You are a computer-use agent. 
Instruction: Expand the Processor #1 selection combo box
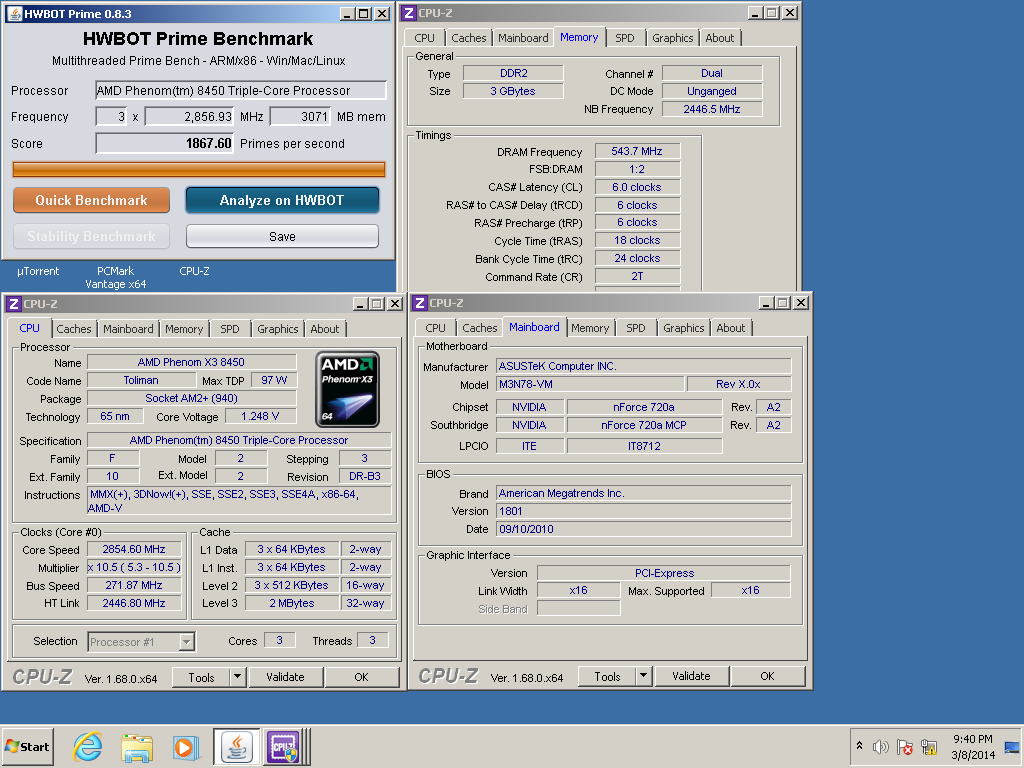(x=187, y=642)
